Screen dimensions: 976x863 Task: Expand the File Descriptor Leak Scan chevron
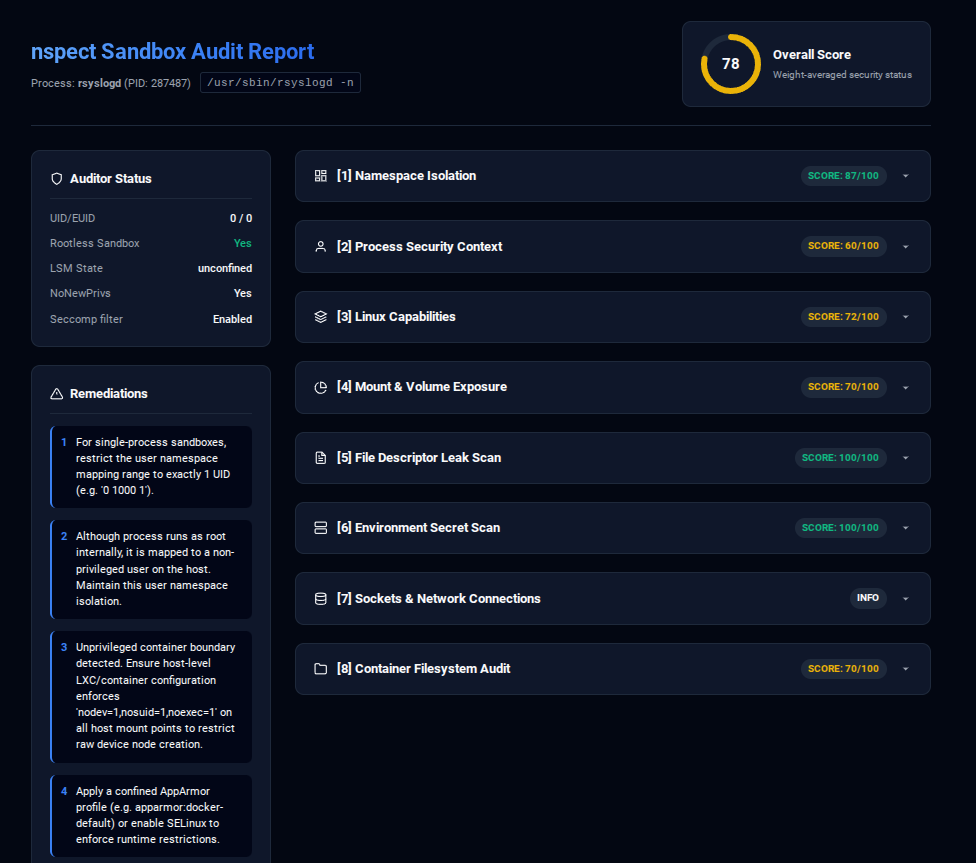906,458
